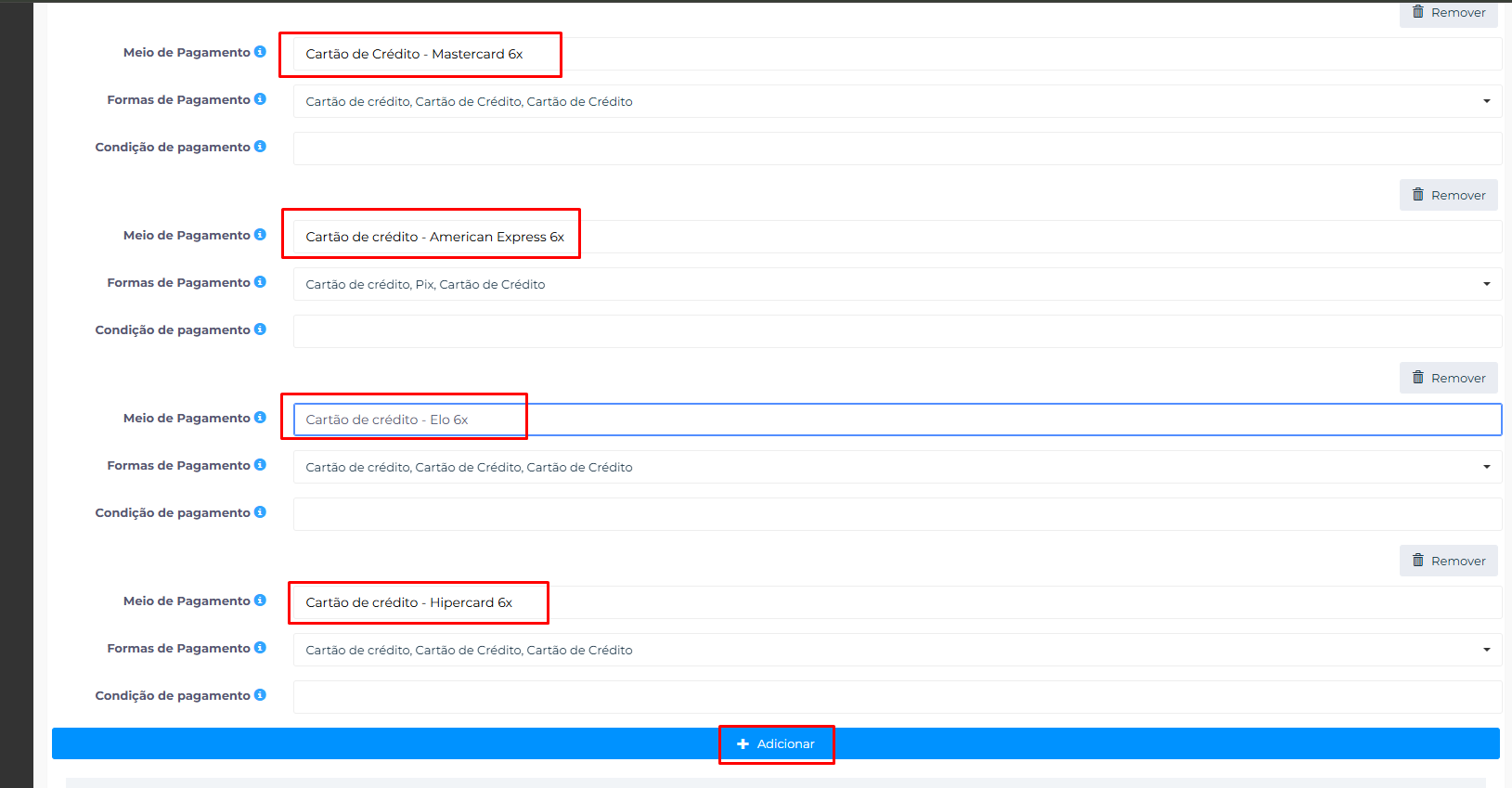Click the Elo 6x Meio de Pagamento field

(898, 420)
